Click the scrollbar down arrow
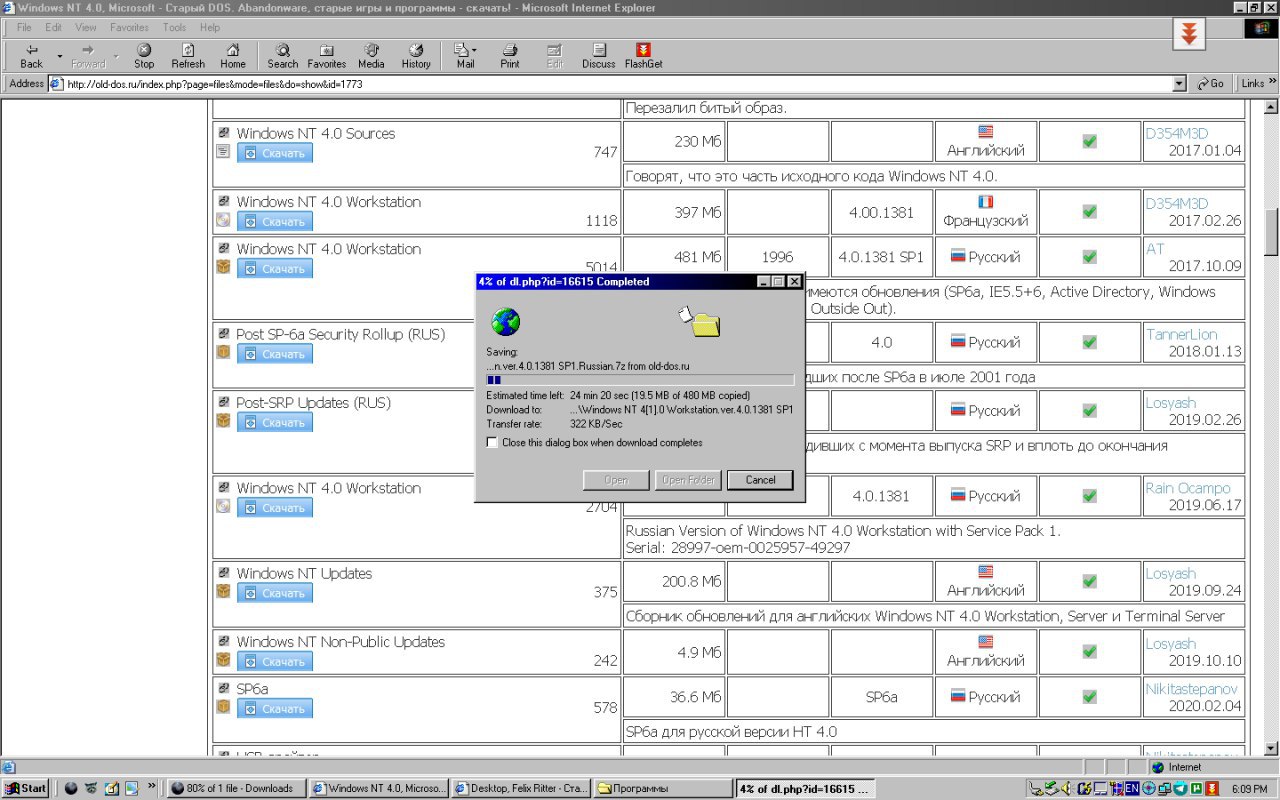Screen dimensions: 1280x800 [1271, 749]
